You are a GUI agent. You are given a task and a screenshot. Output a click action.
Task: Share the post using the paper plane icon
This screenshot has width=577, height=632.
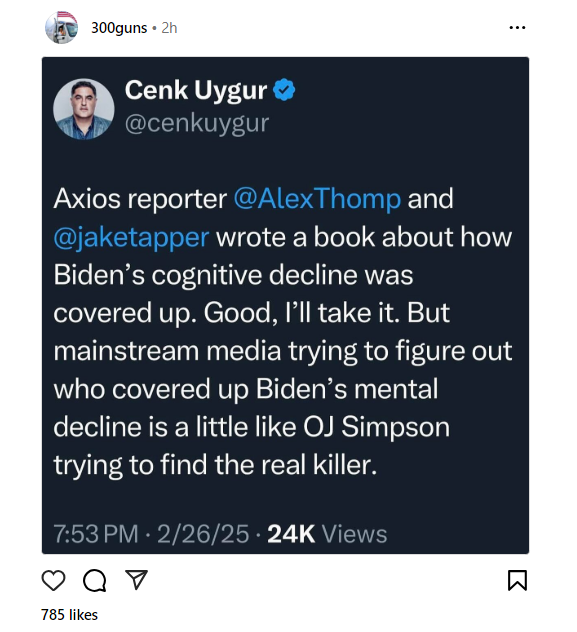[137, 580]
